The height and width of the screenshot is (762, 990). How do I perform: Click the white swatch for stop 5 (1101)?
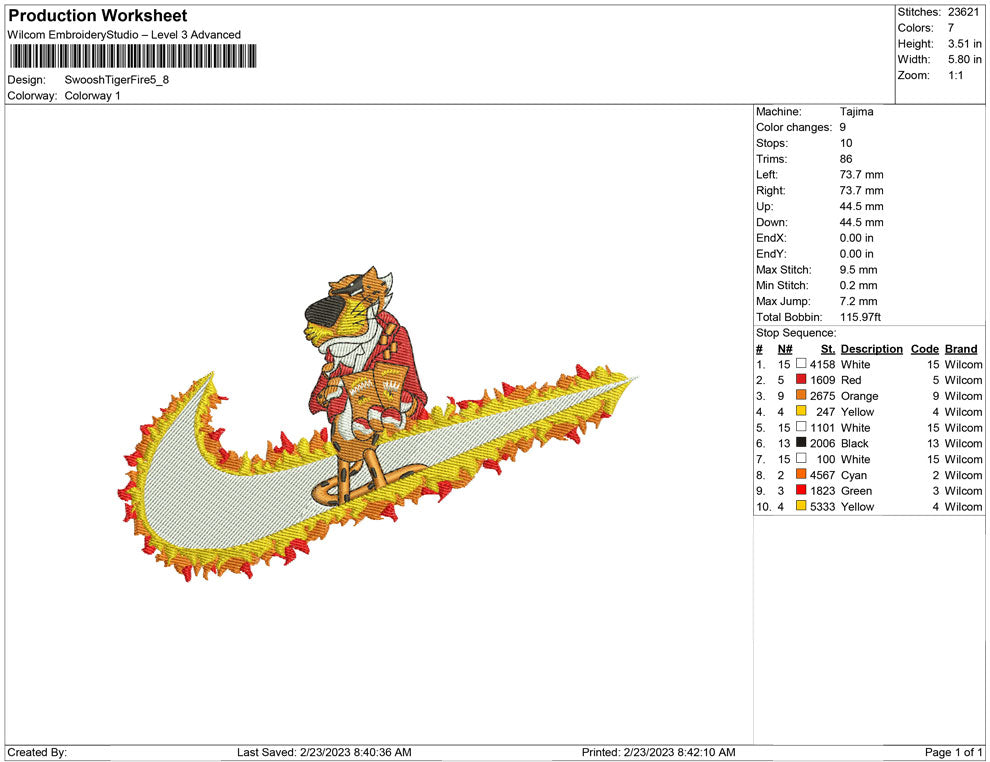pos(801,427)
